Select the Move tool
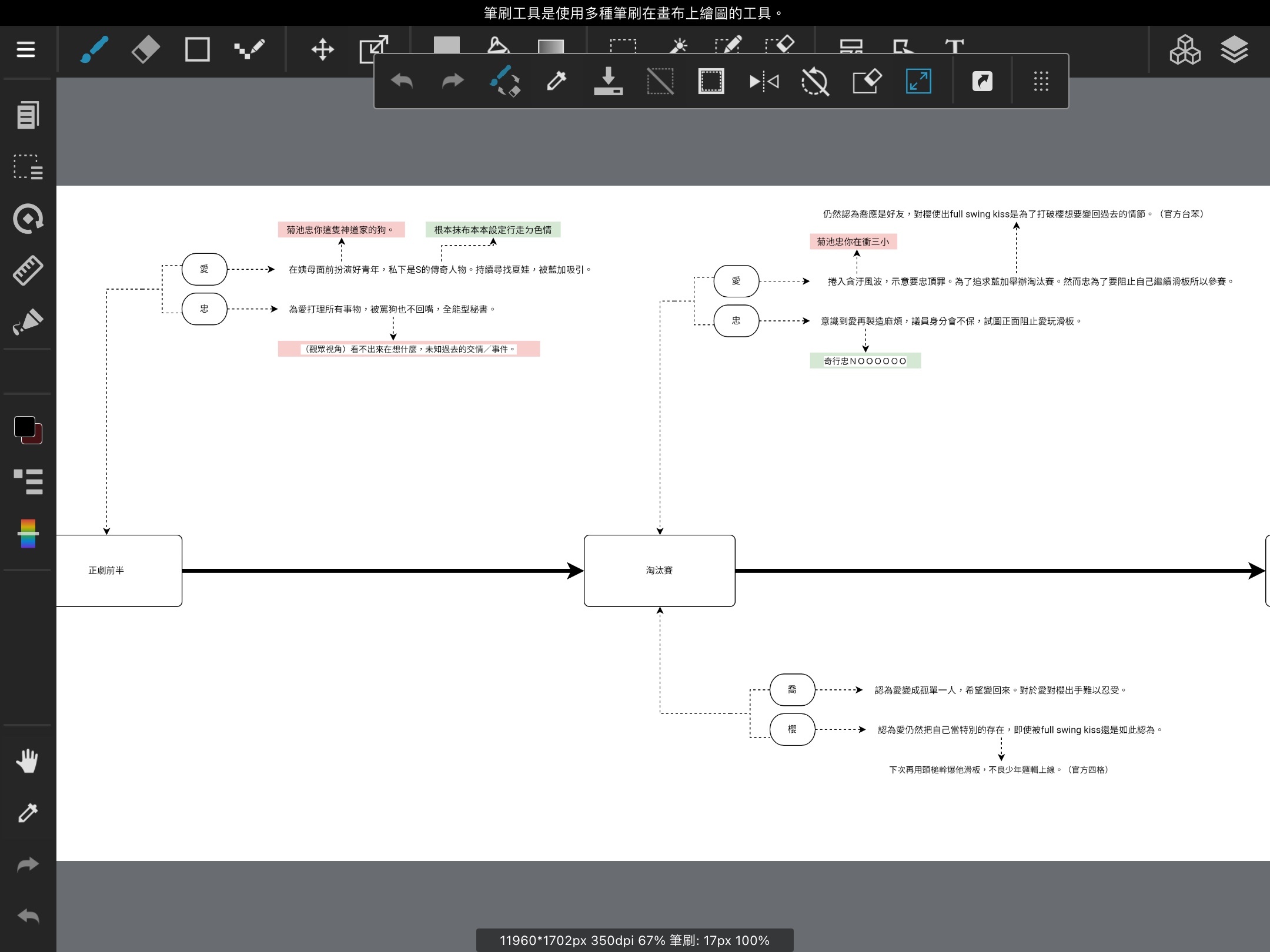The height and width of the screenshot is (952, 1270). pos(323,49)
